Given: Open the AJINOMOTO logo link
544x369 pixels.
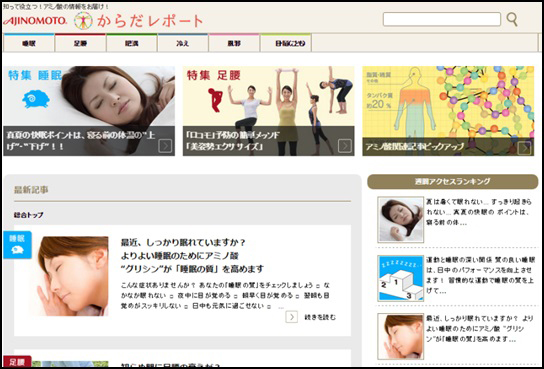Looking at the screenshot, I should click(35, 21).
